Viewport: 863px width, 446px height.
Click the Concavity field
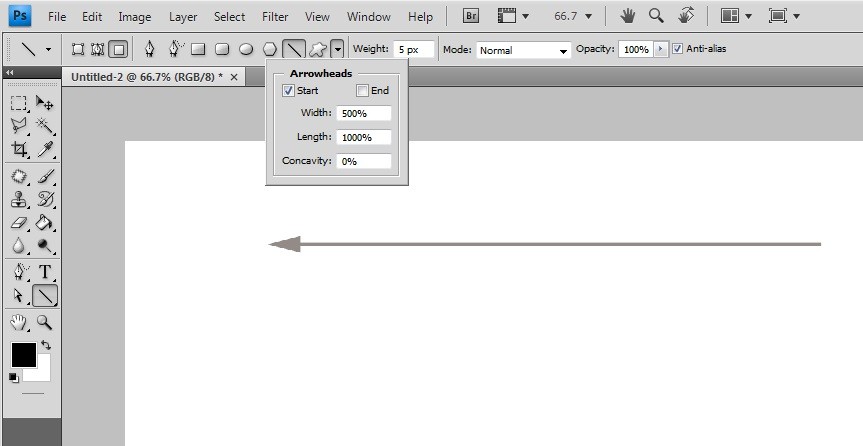point(364,161)
